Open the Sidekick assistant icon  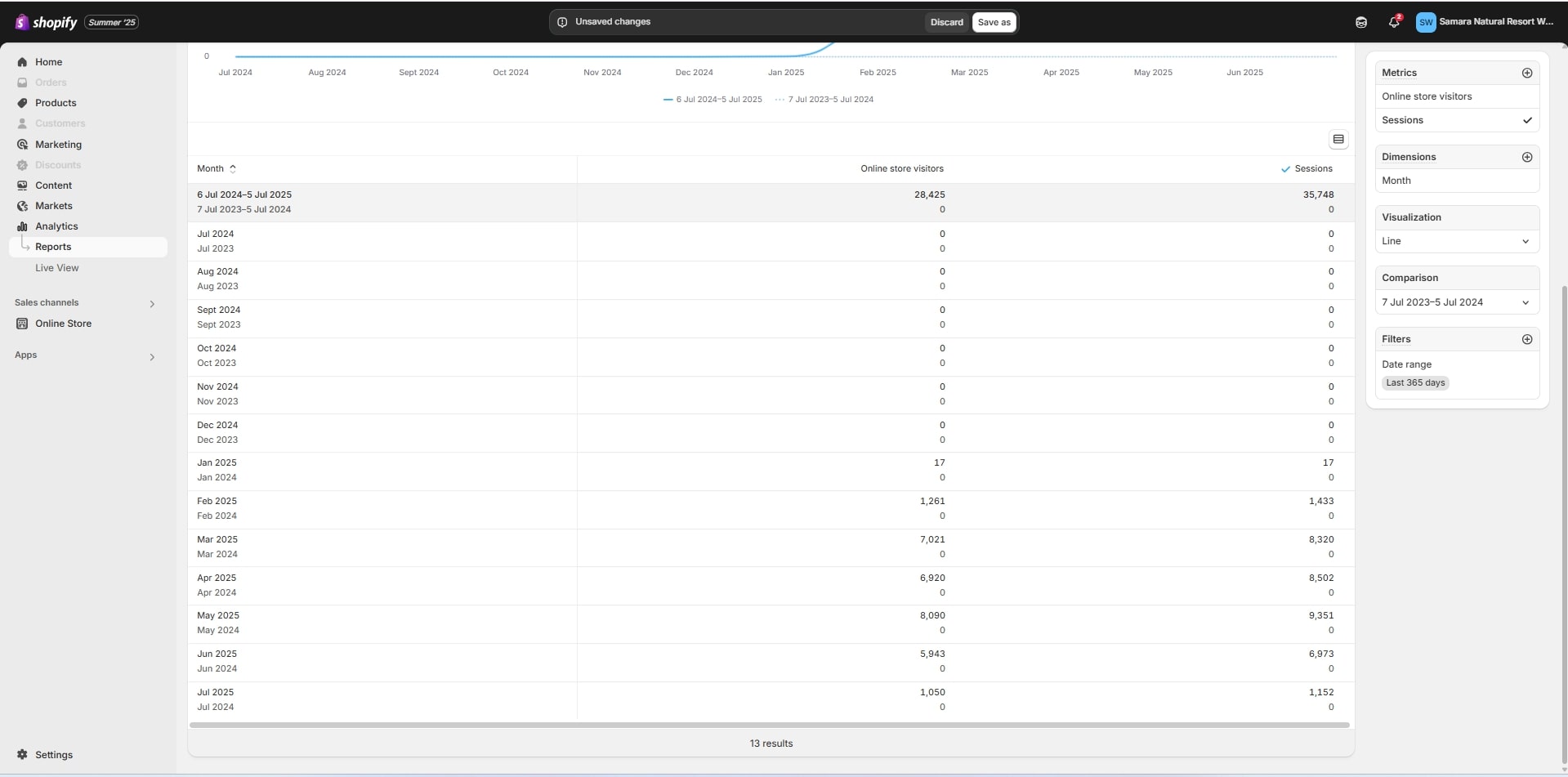[x=1361, y=22]
